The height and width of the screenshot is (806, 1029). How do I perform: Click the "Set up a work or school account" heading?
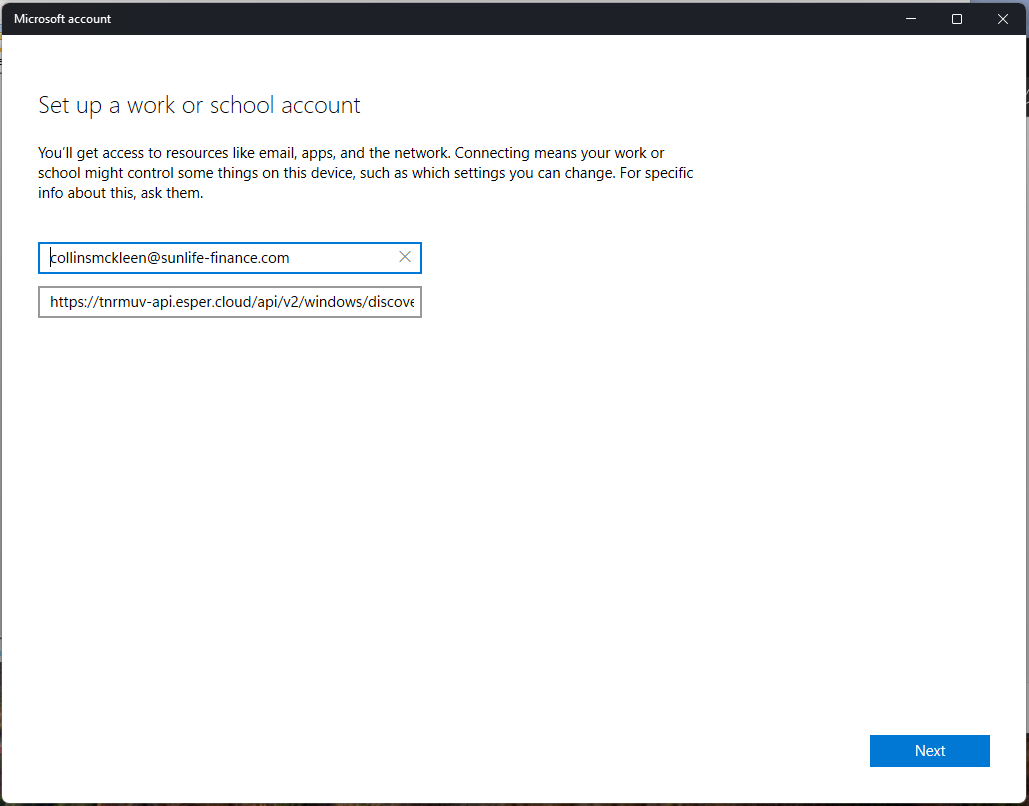[199, 105]
